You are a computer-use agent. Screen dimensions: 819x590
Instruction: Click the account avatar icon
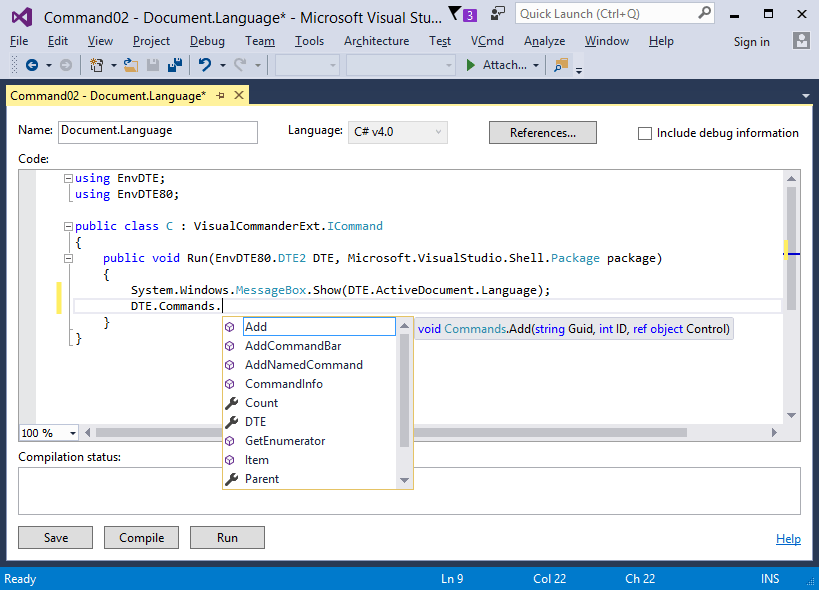point(801,41)
